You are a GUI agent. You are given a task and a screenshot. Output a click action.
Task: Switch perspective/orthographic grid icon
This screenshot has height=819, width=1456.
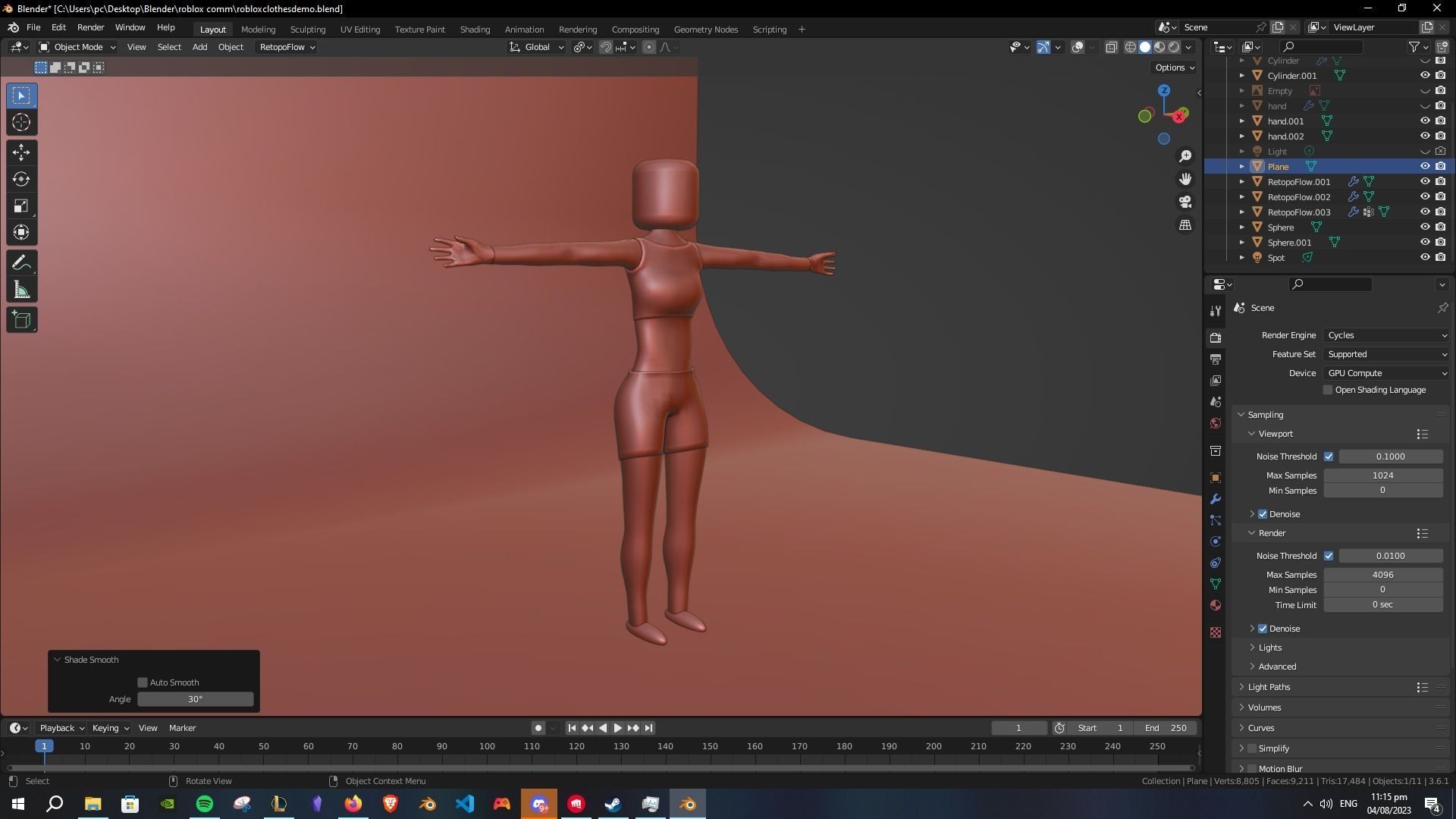click(1185, 225)
